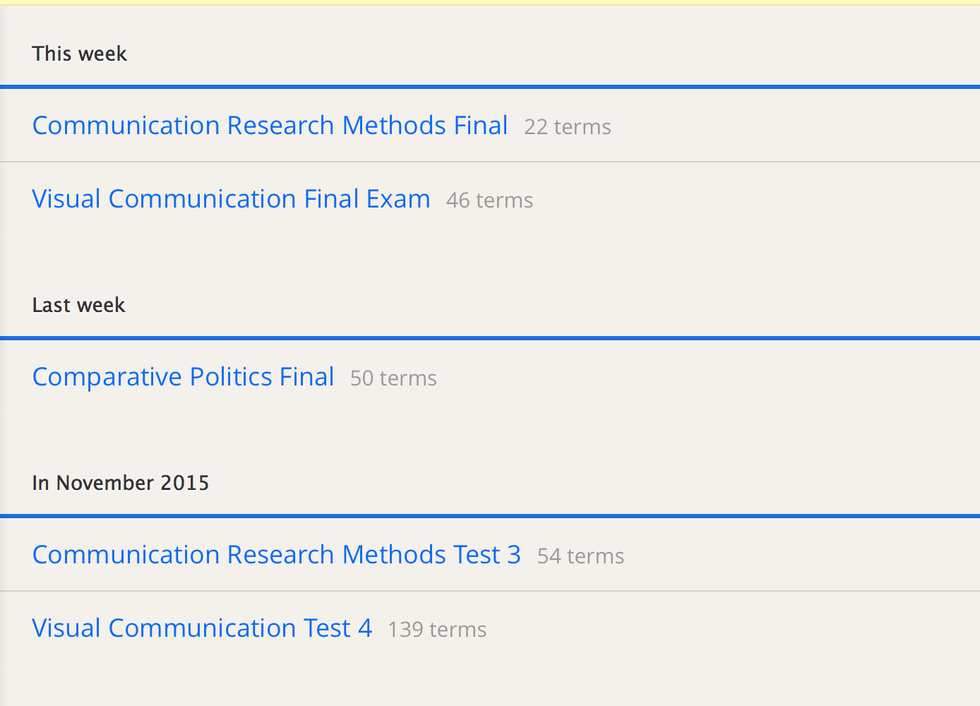The height and width of the screenshot is (706, 980).
Task: Click gray separator above Visual Communication Final Exam
Action: (490, 162)
